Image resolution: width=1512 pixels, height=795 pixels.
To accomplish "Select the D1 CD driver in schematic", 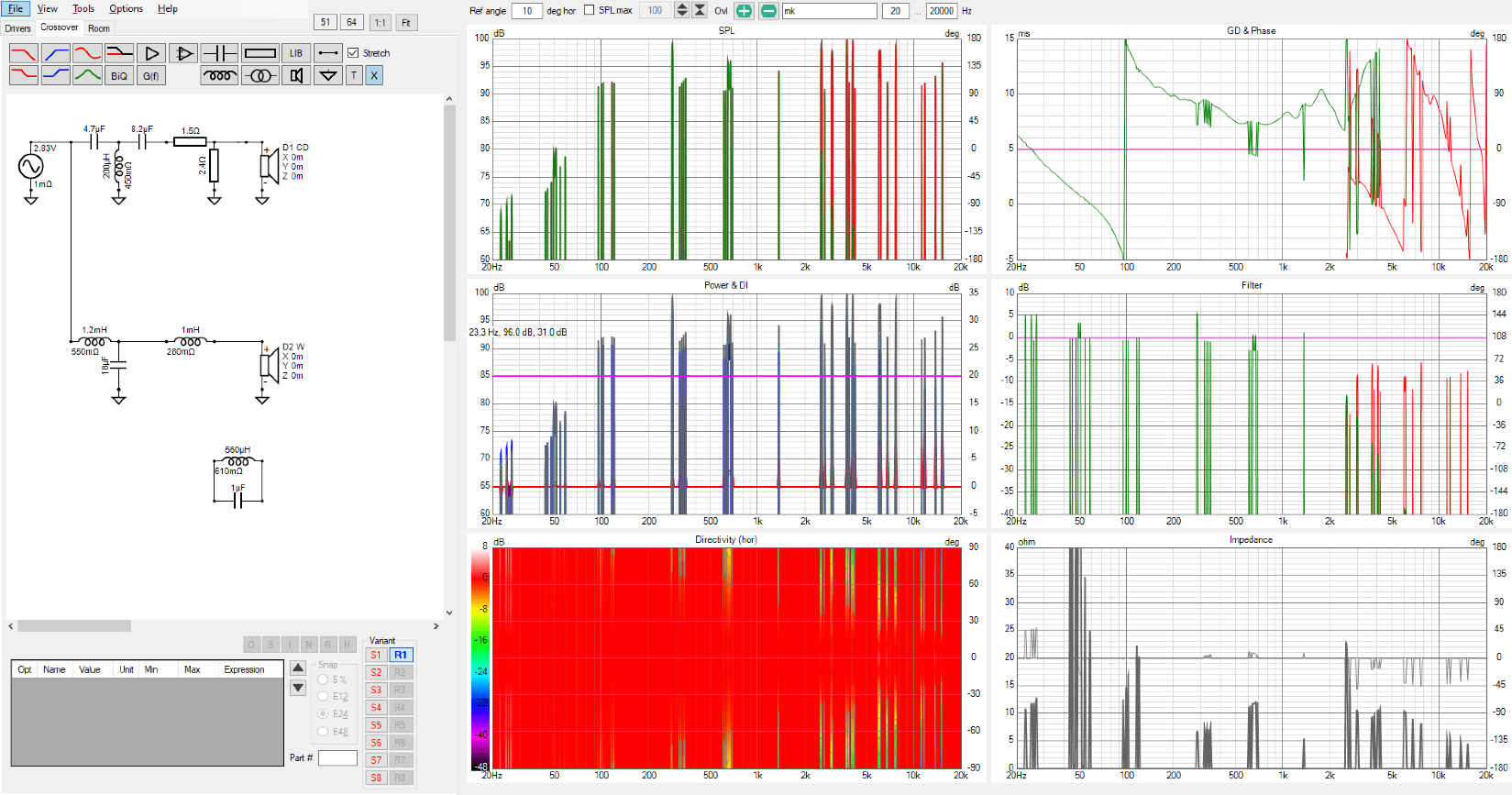I will pos(270,166).
